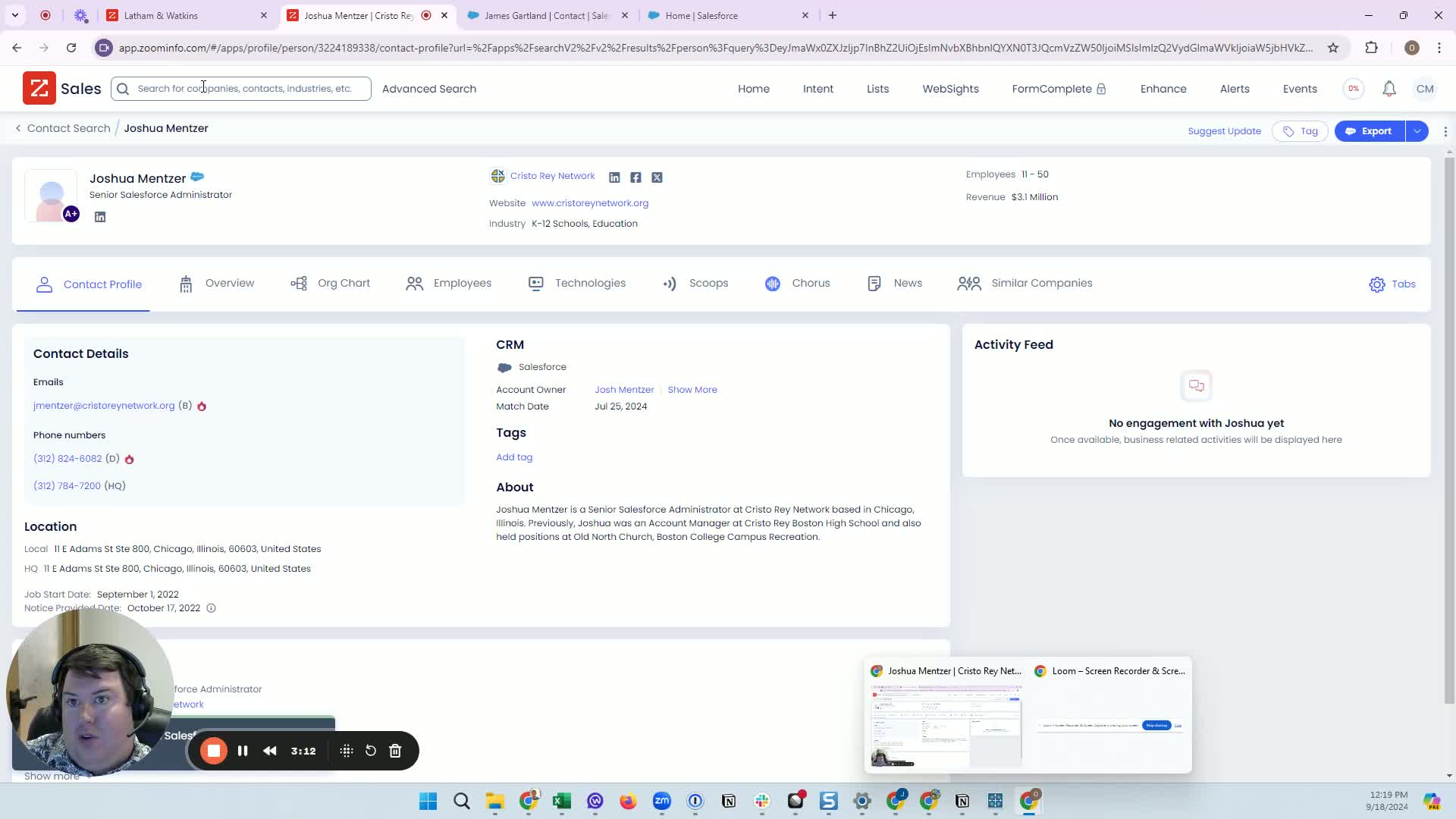Restart the Loom recording
Image resolution: width=1456 pixels, height=819 pixels.
coord(371,751)
